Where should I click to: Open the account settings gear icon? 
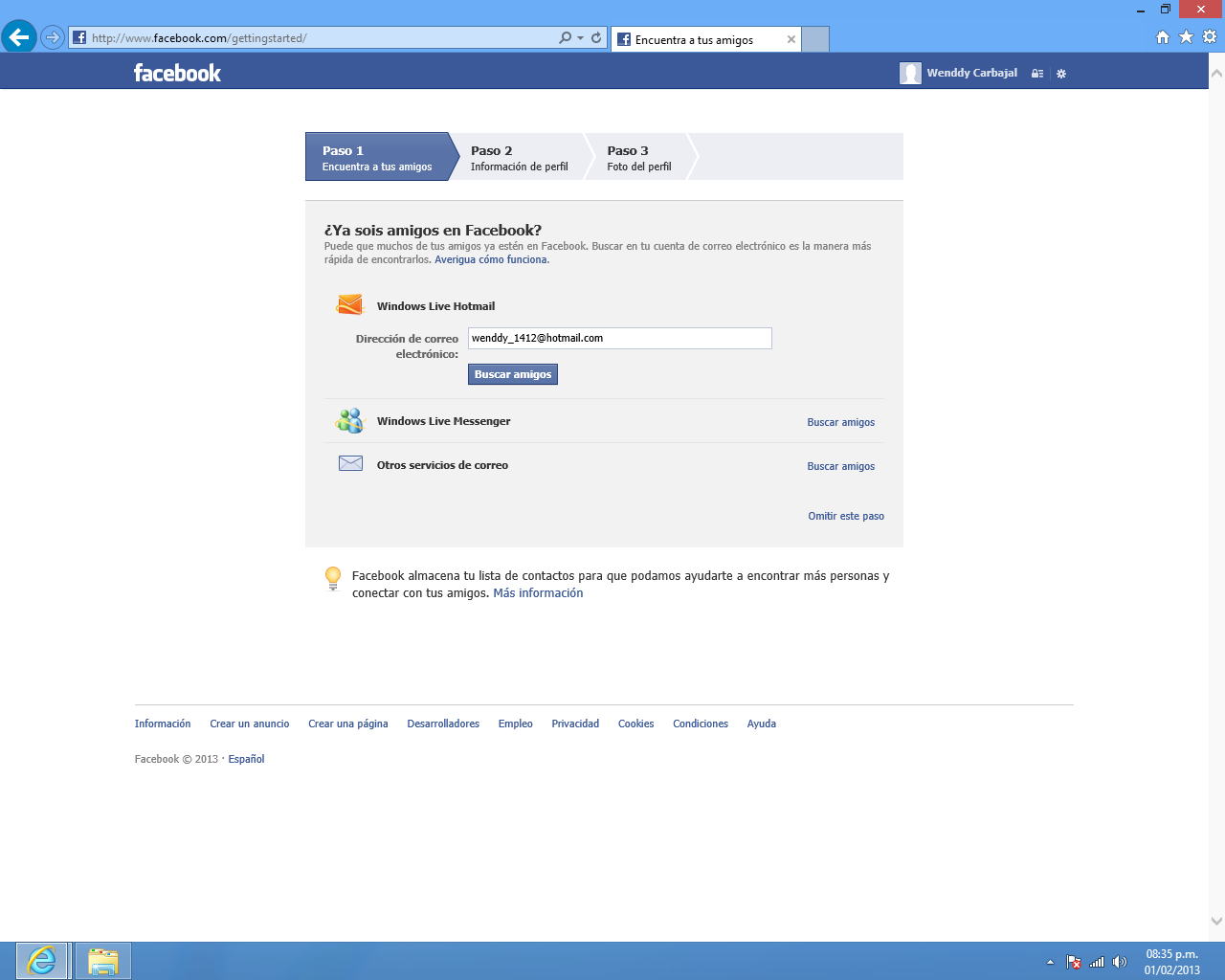tap(1060, 73)
